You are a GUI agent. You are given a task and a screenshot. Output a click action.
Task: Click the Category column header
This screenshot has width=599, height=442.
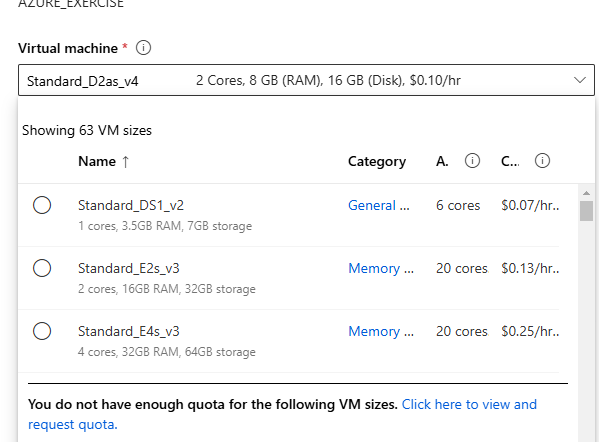[377, 162]
